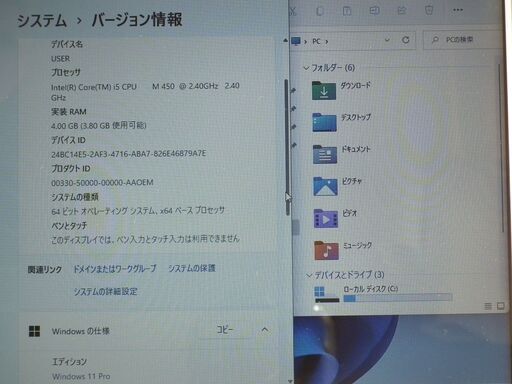Screen dimensions: 512x384
Task: Click the Explorer file list vertical scrollbar
Action: (x=501, y=147)
